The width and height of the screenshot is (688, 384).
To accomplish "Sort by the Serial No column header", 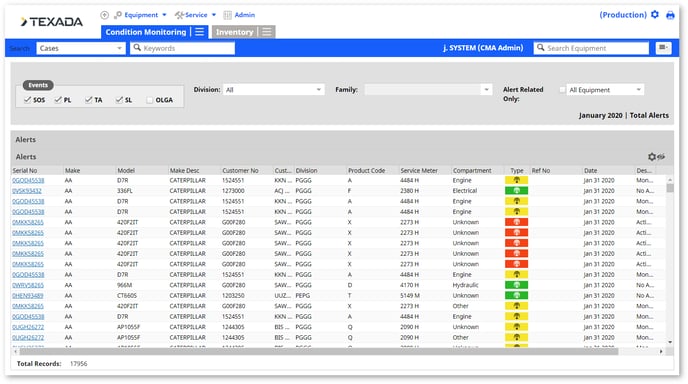I will pos(25,170).
